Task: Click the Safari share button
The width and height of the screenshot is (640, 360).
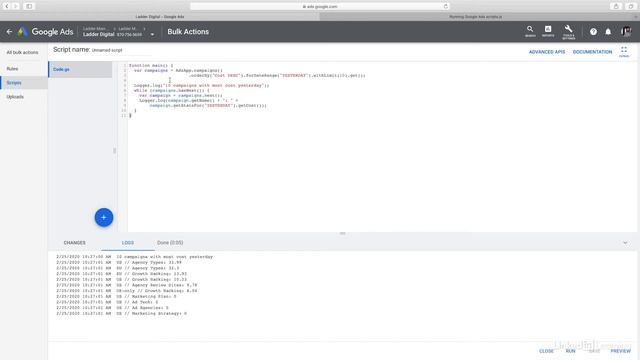Action: [616, 6]
